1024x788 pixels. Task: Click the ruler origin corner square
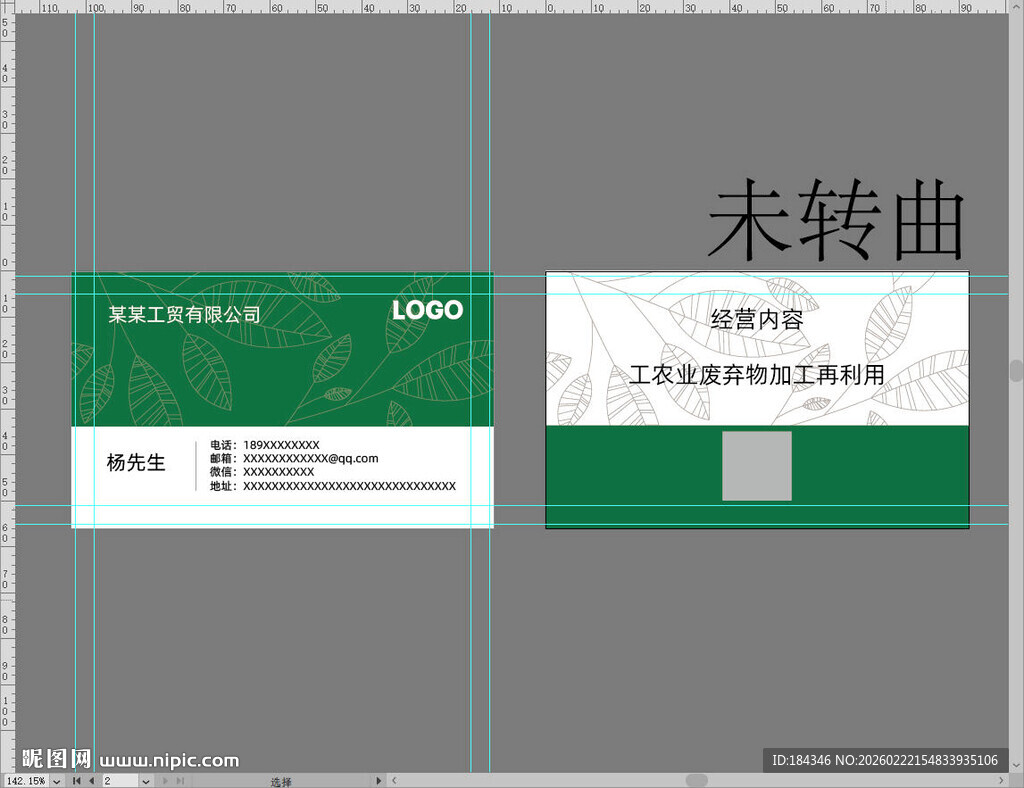click(6, 6)
